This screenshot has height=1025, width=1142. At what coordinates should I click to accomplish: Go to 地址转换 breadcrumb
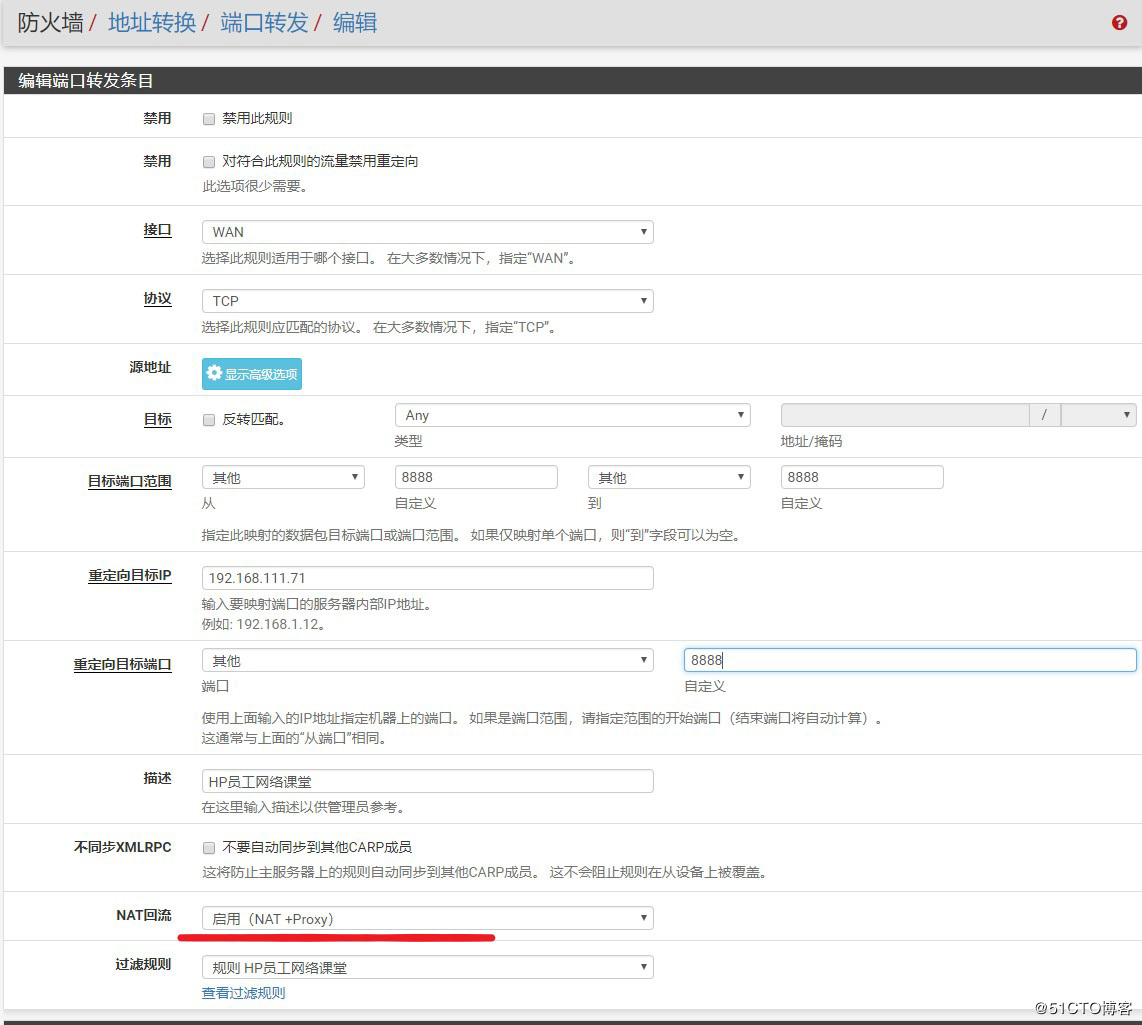(152, 23)
